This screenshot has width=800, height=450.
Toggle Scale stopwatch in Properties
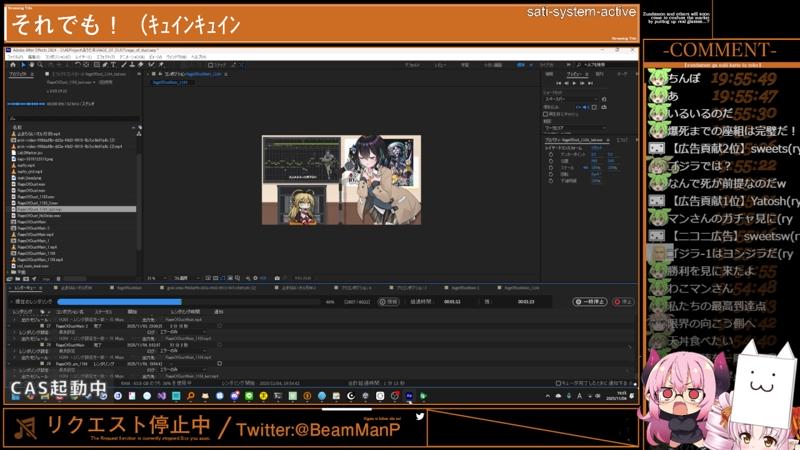(551, 168)
